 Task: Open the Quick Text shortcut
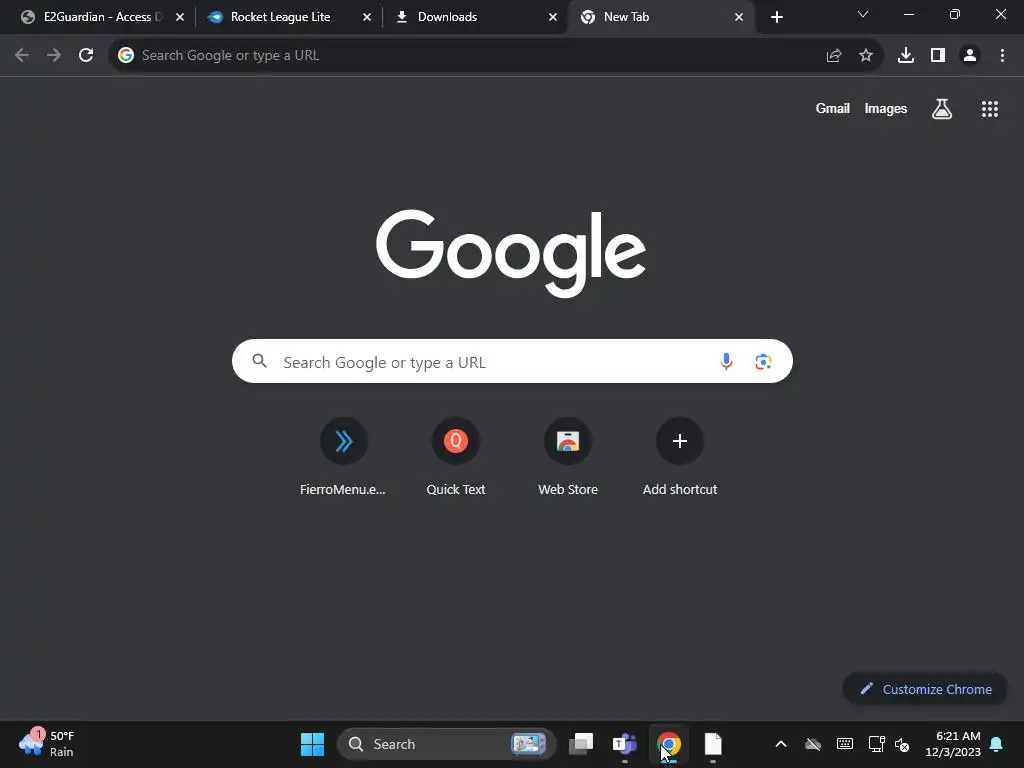(x=456, y=456)
